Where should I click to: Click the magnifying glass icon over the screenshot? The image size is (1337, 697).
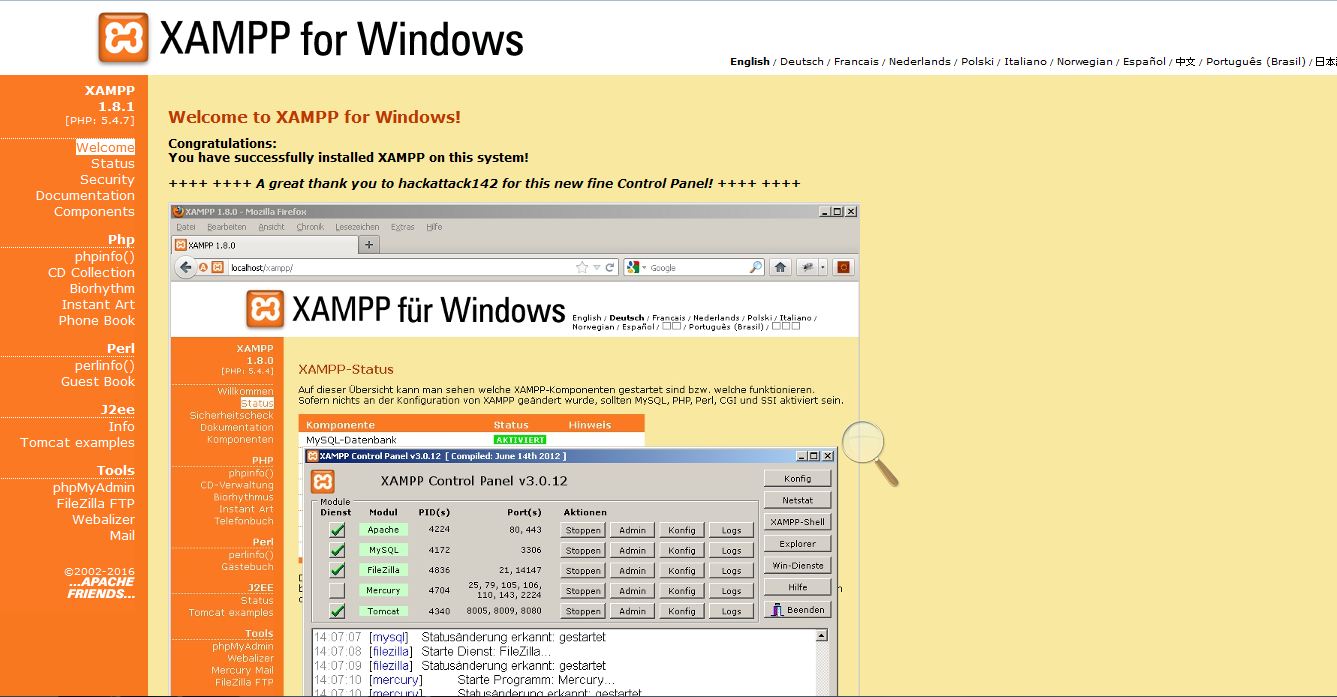click(870, 453)
